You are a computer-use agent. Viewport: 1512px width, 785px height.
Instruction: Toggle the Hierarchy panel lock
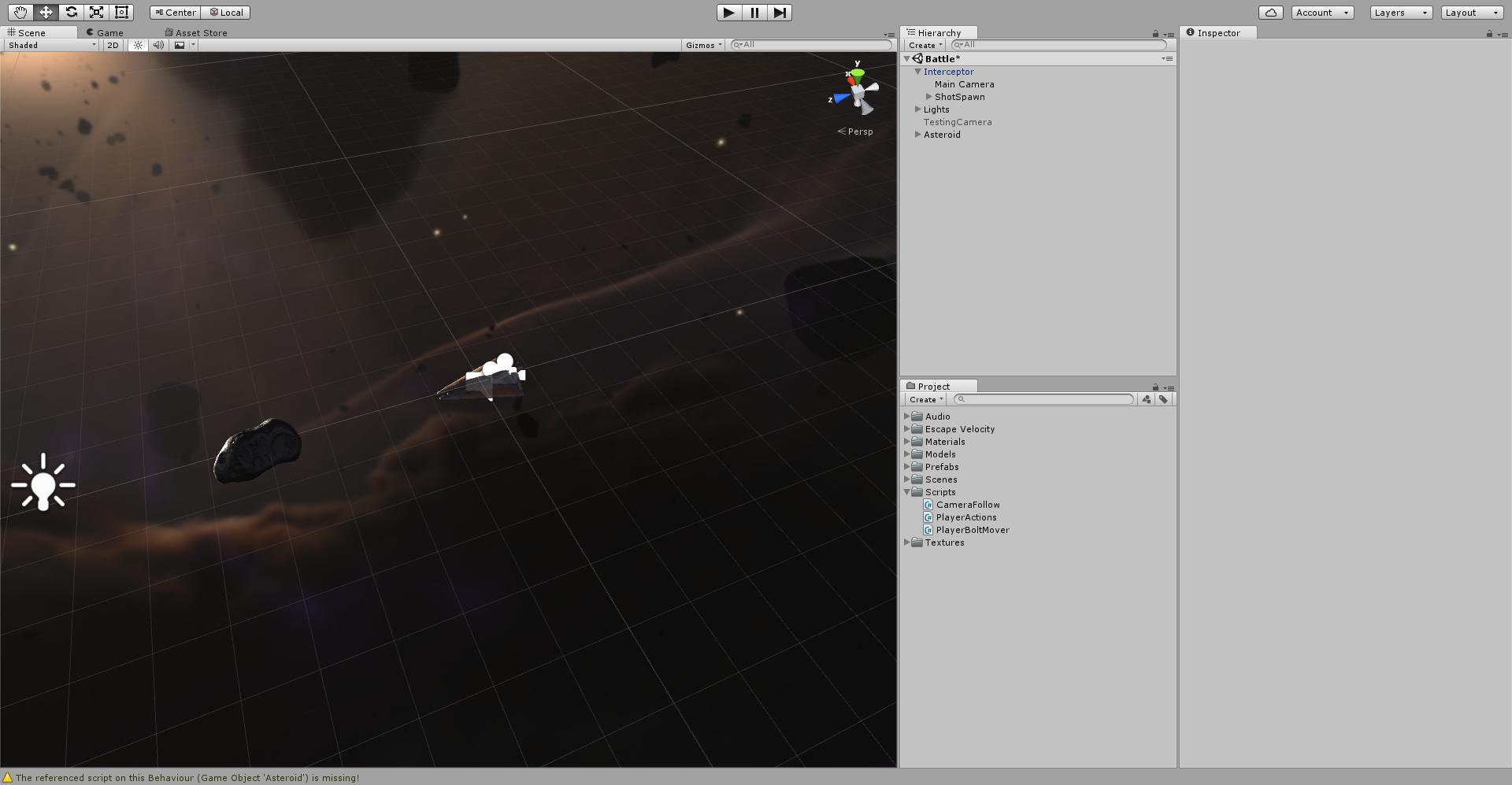click(x=1155, y=34)
